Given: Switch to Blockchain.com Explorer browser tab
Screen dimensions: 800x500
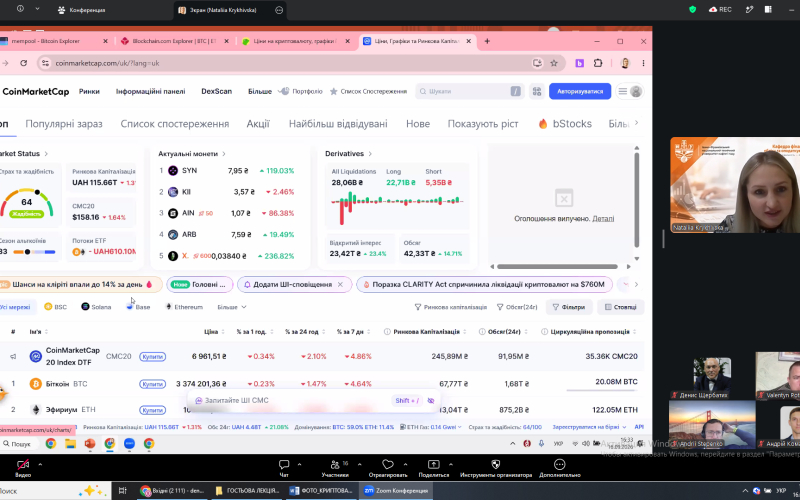Looking at the screenshot, I should pos(174,41).
